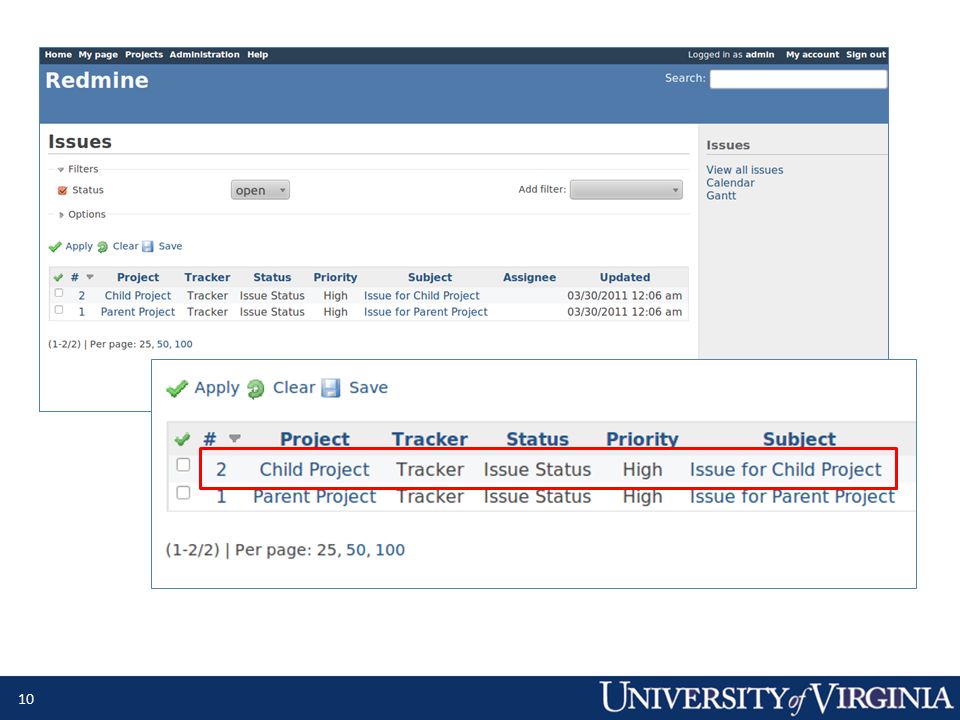This screenshot has height=720, width=960.
Task: Open Child Project link in small table
Action: tap(138, 295)
